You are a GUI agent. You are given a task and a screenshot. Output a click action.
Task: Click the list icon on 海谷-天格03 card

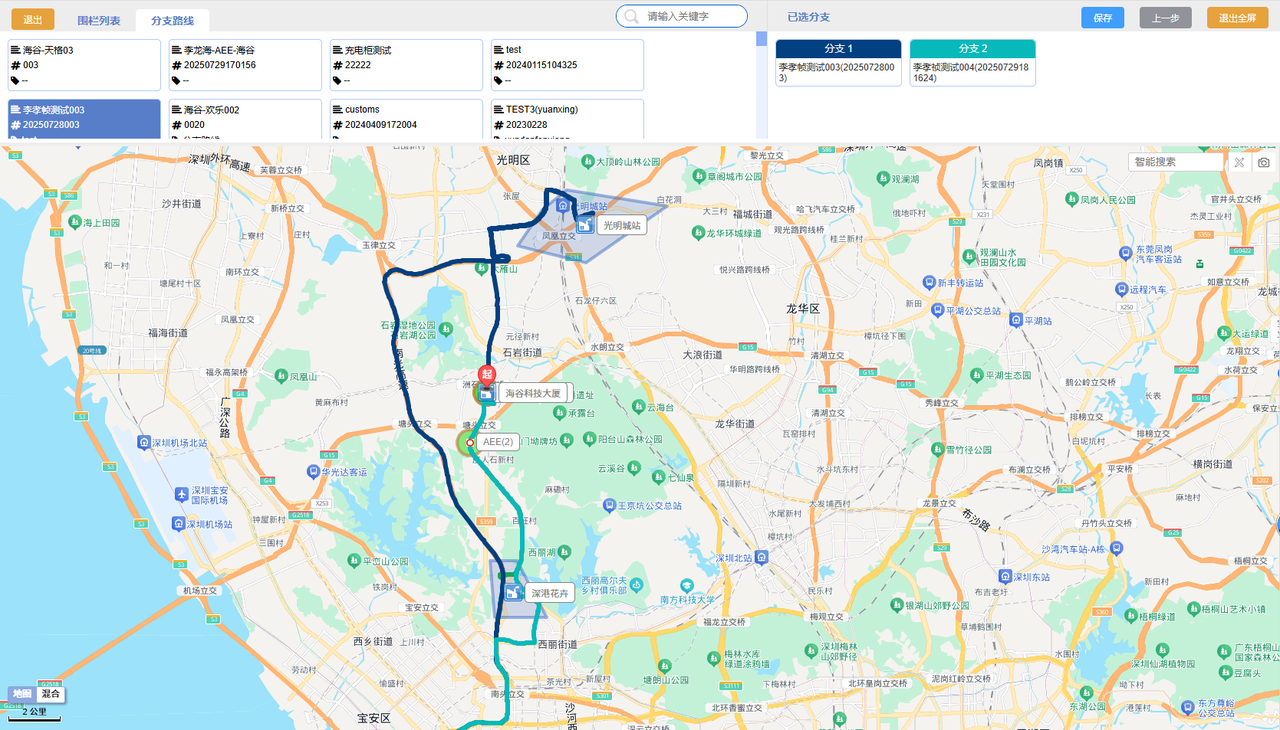tap(15, 50)
